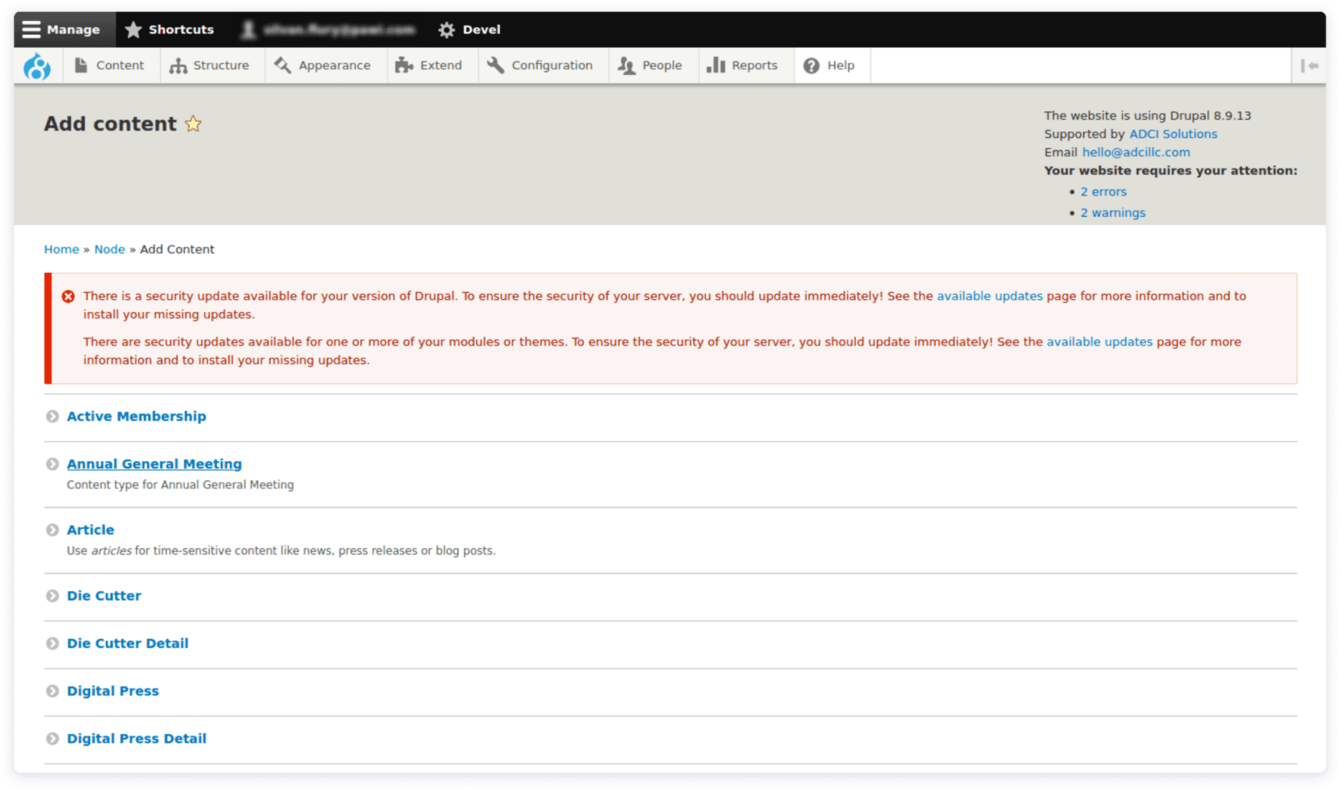Click arrow icon beside Annual General Meeting
1340x789 pixels.
[x=52, y=464]
